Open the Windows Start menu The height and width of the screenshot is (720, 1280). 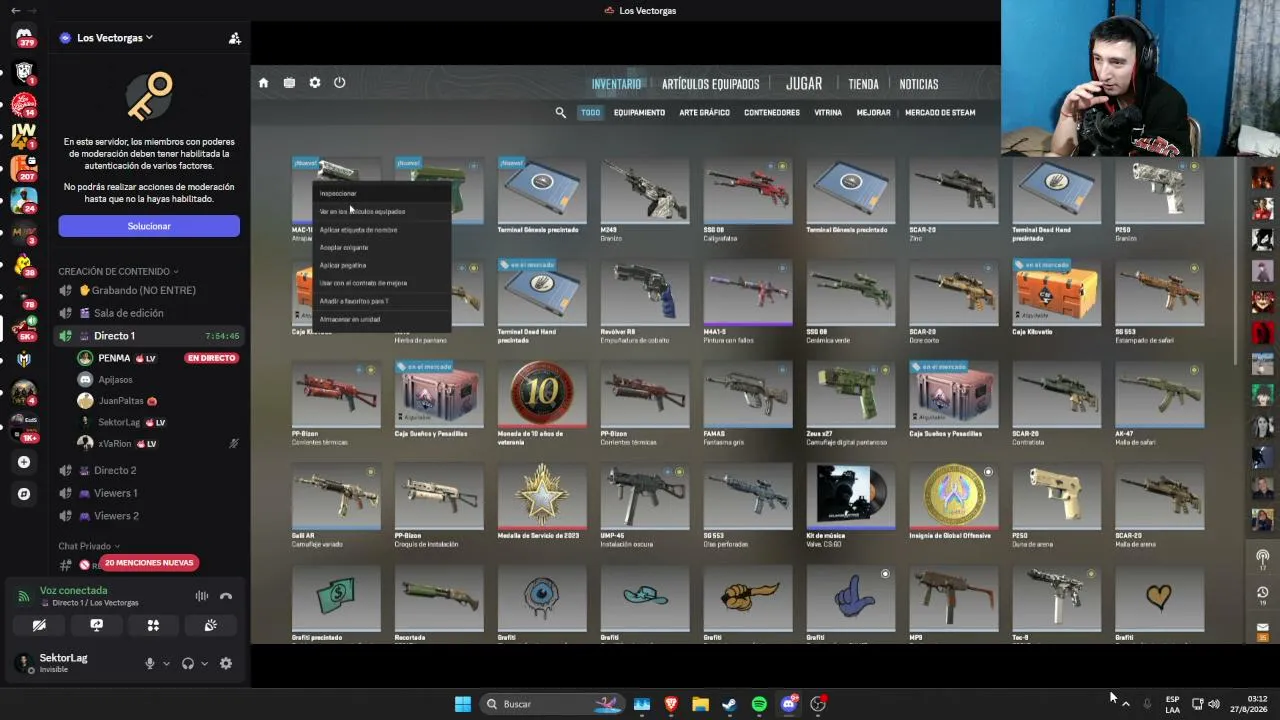(463, 704)
